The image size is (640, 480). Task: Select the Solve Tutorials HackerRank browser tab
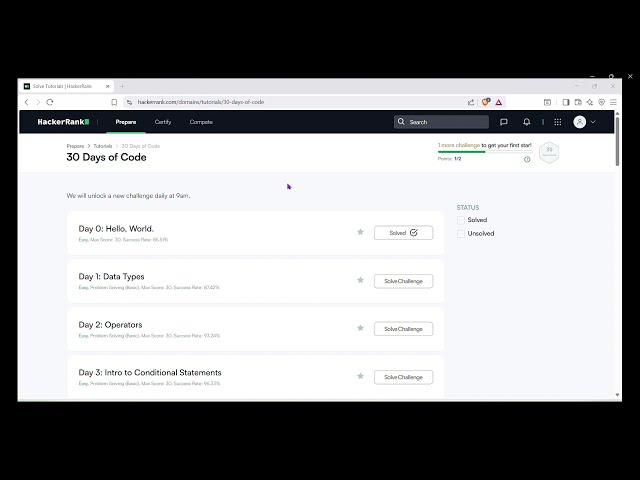point(66,87)
